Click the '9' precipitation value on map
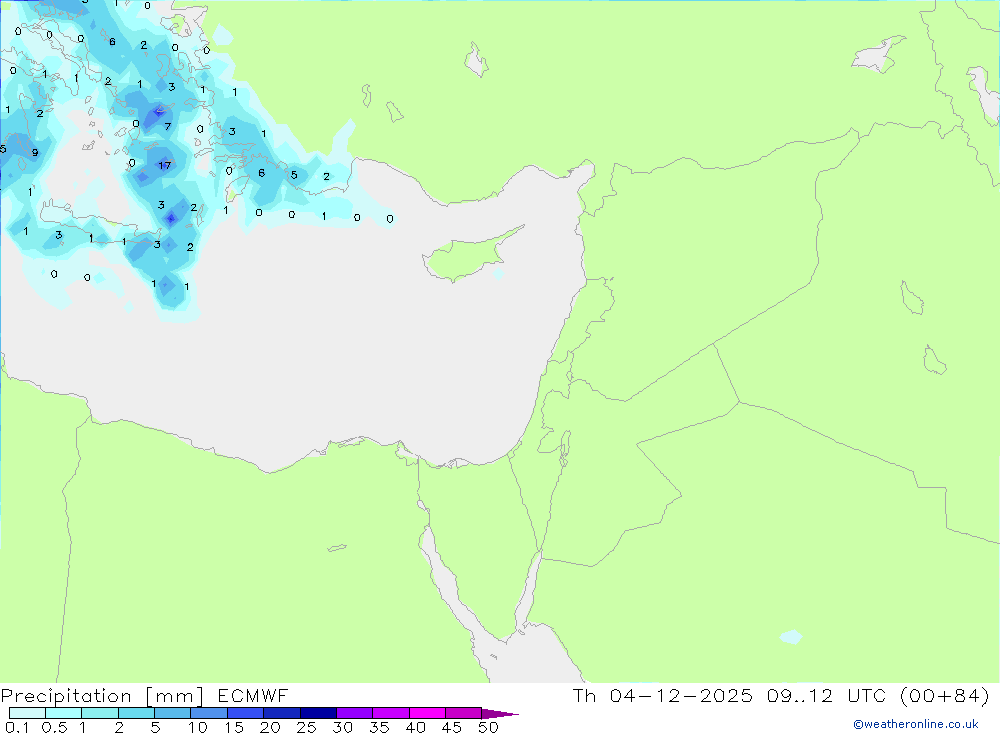Screen dimensions: 1000x733 [35, 152]
